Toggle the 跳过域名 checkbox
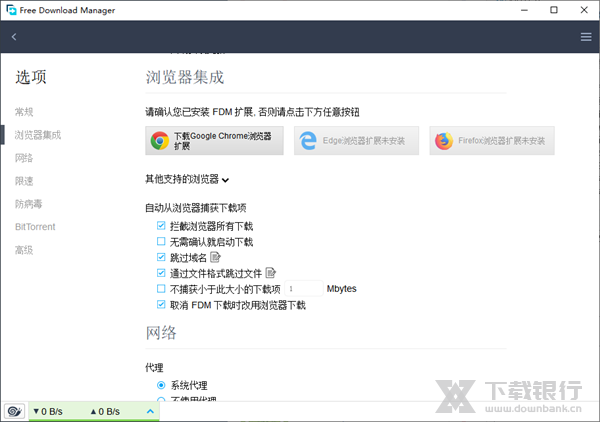Viewport: 600px width, 422px height. pyautogui.click(x=161, y=257)
